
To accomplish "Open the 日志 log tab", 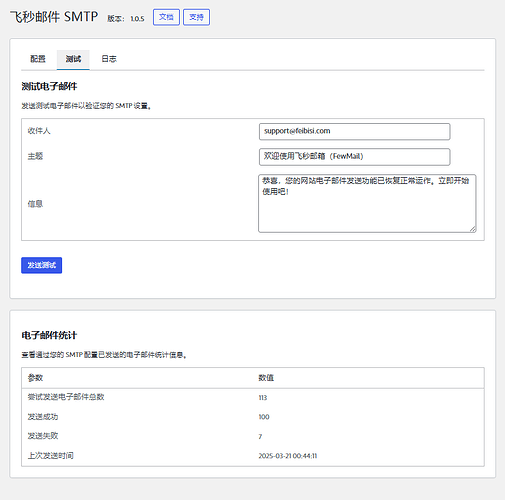I will [109, 59].
